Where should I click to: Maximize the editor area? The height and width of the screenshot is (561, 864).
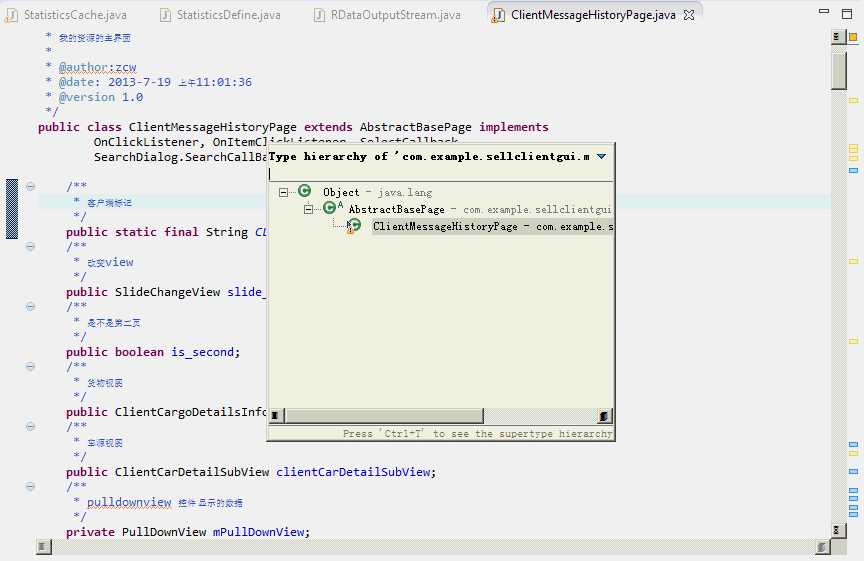(x=847, y=14)
